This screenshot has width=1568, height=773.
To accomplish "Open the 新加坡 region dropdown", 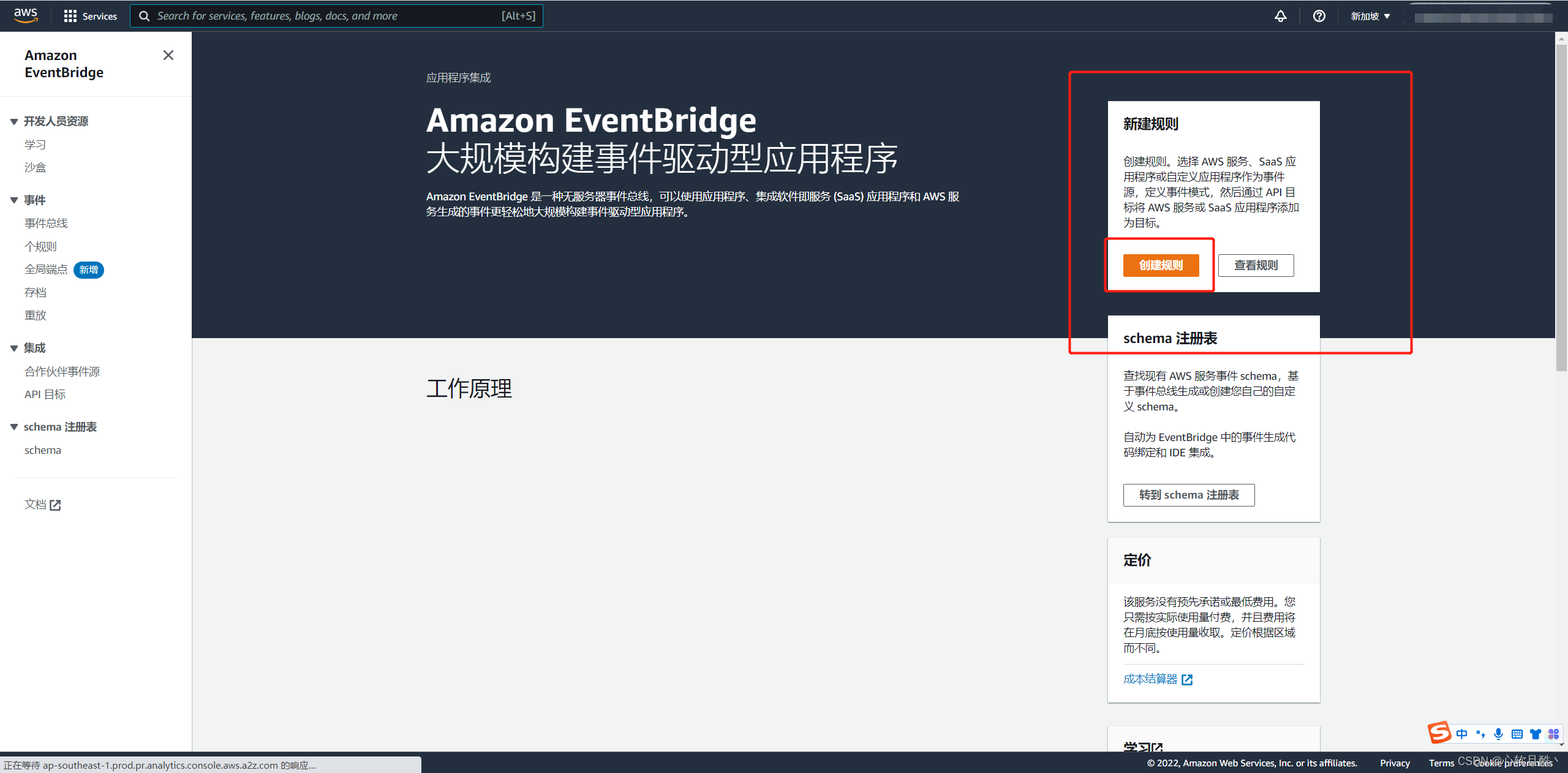I will coord(1370,16).
